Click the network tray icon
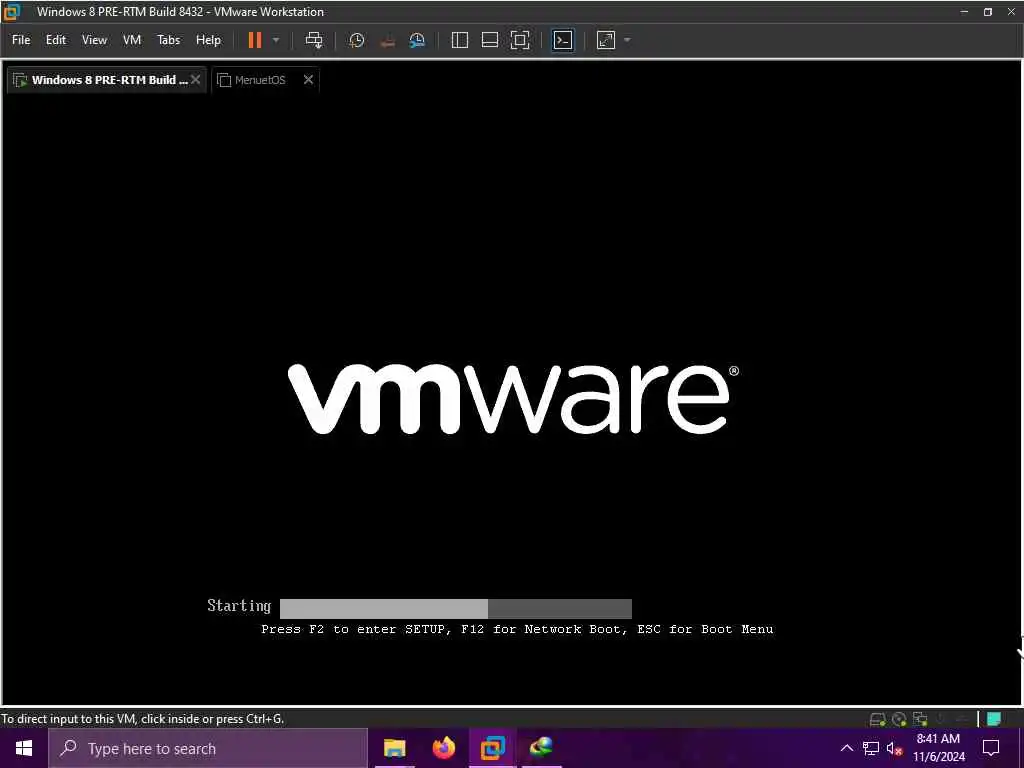The image size is (1024, 768). point(871,748)
